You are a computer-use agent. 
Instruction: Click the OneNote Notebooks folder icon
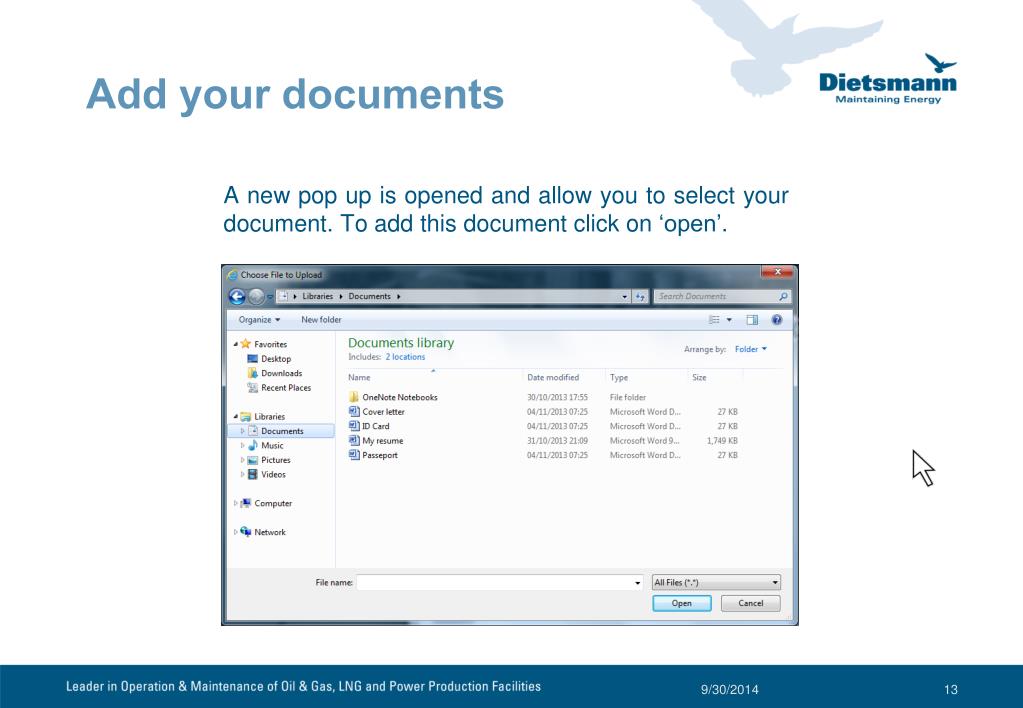pyautogui.click(x=354, y=397)
